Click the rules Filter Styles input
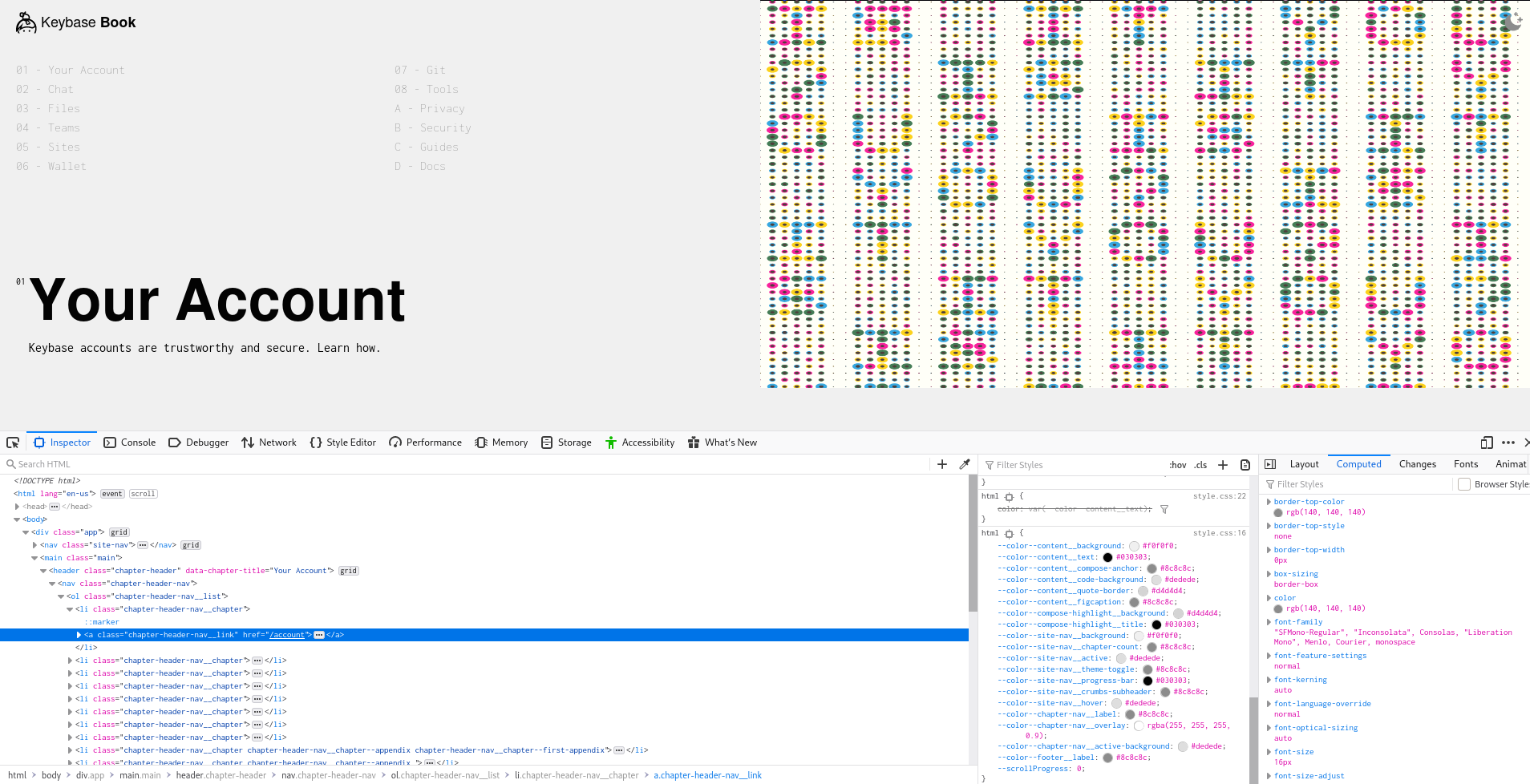The image size is (1530, 784). tap(1075, 465)
